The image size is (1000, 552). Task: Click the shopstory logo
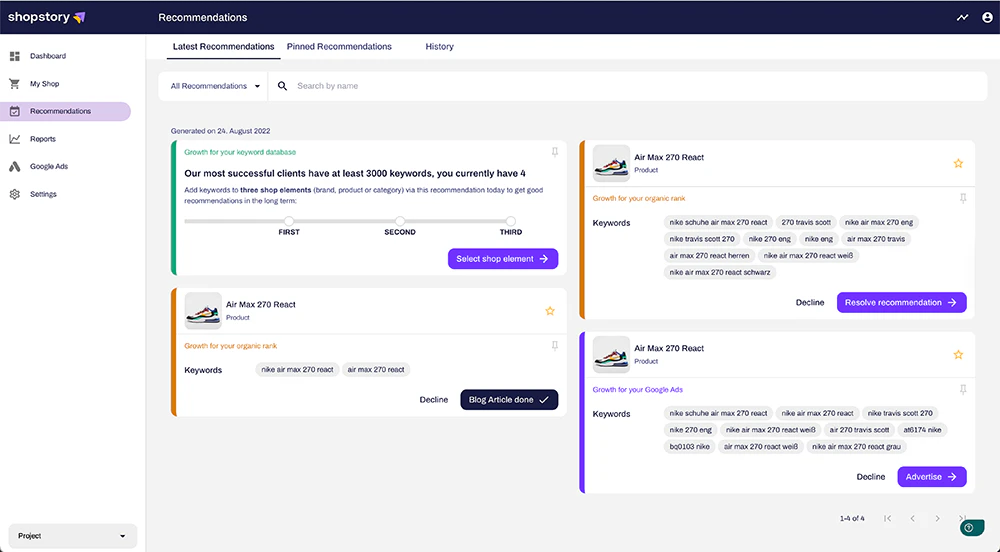pyautogui.click(x=47, y=17)
